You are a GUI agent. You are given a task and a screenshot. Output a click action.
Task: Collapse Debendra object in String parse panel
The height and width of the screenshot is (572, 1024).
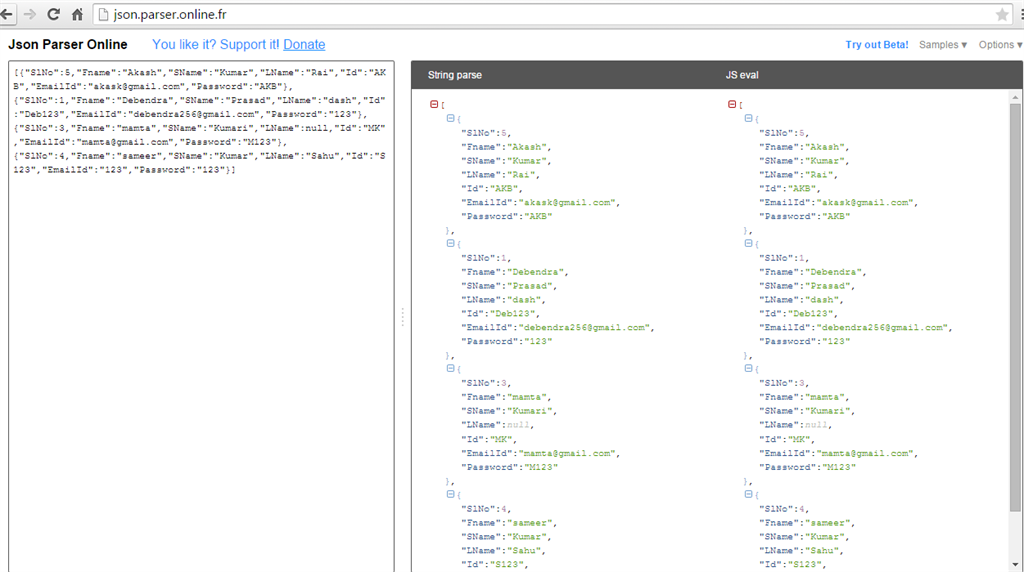tap(451, 243)
